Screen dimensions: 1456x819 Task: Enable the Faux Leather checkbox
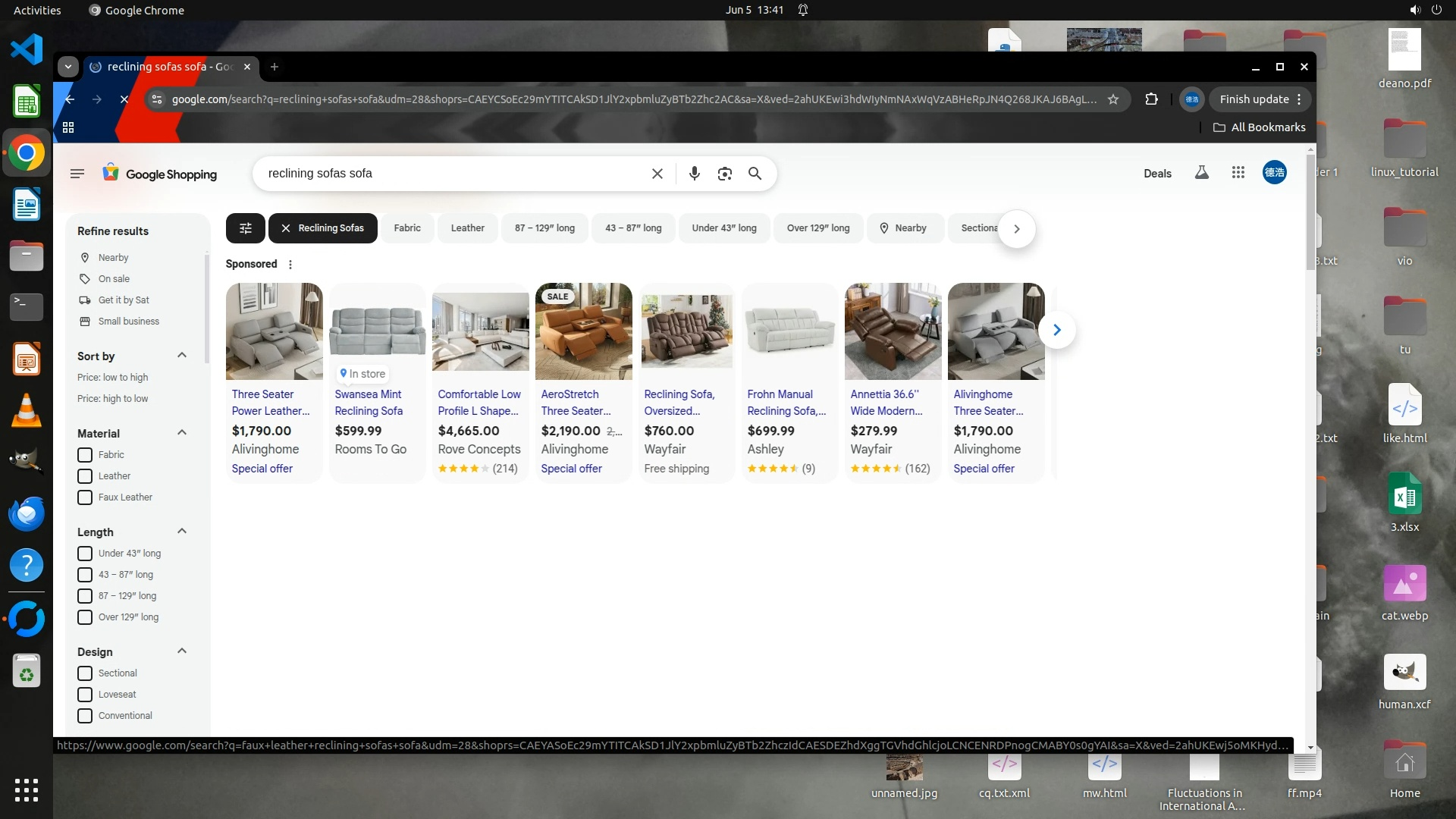[x=85, y=497]
